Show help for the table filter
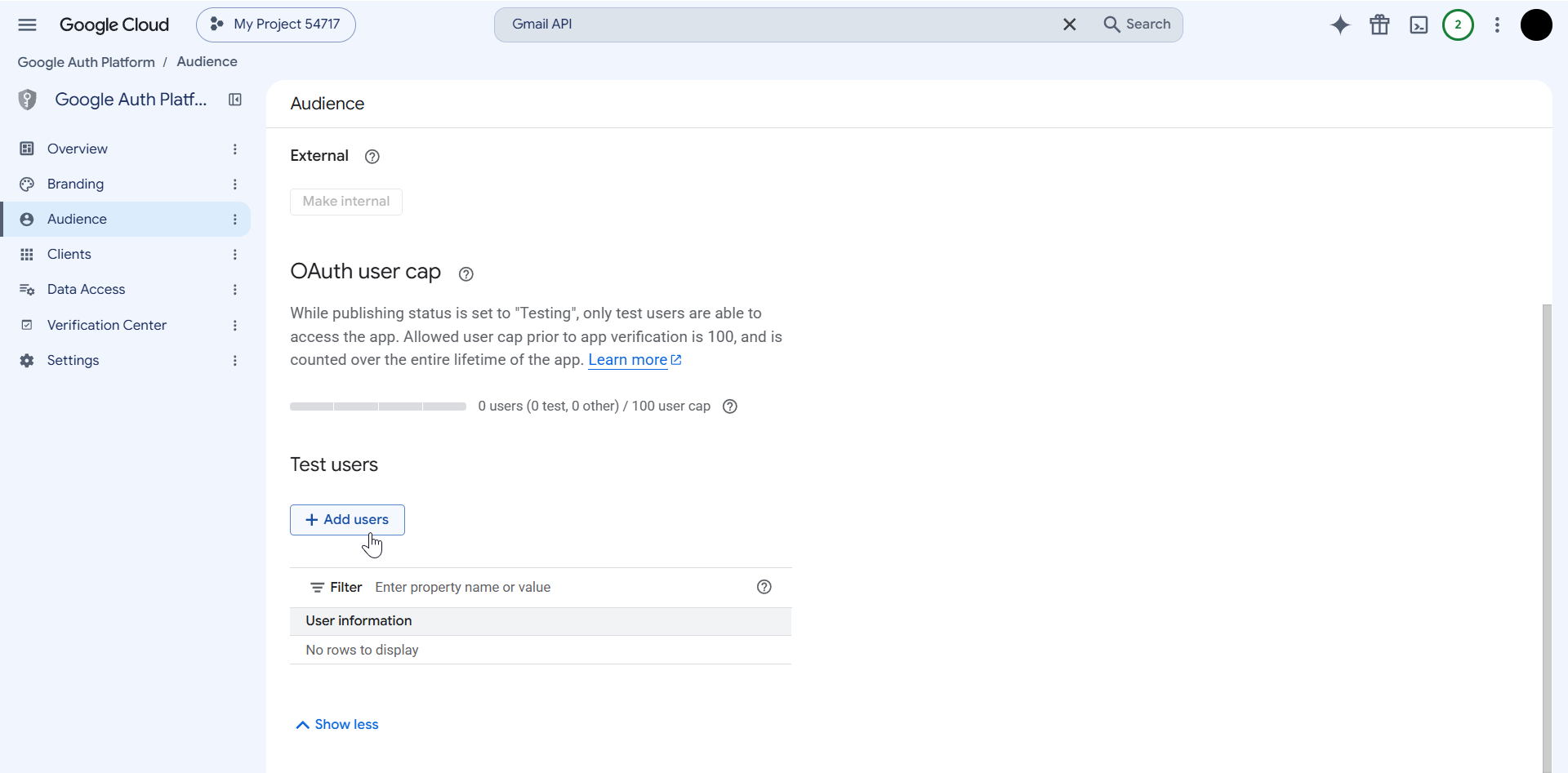Viewport: 1568px width, 773px height. (x=764, y=587)
